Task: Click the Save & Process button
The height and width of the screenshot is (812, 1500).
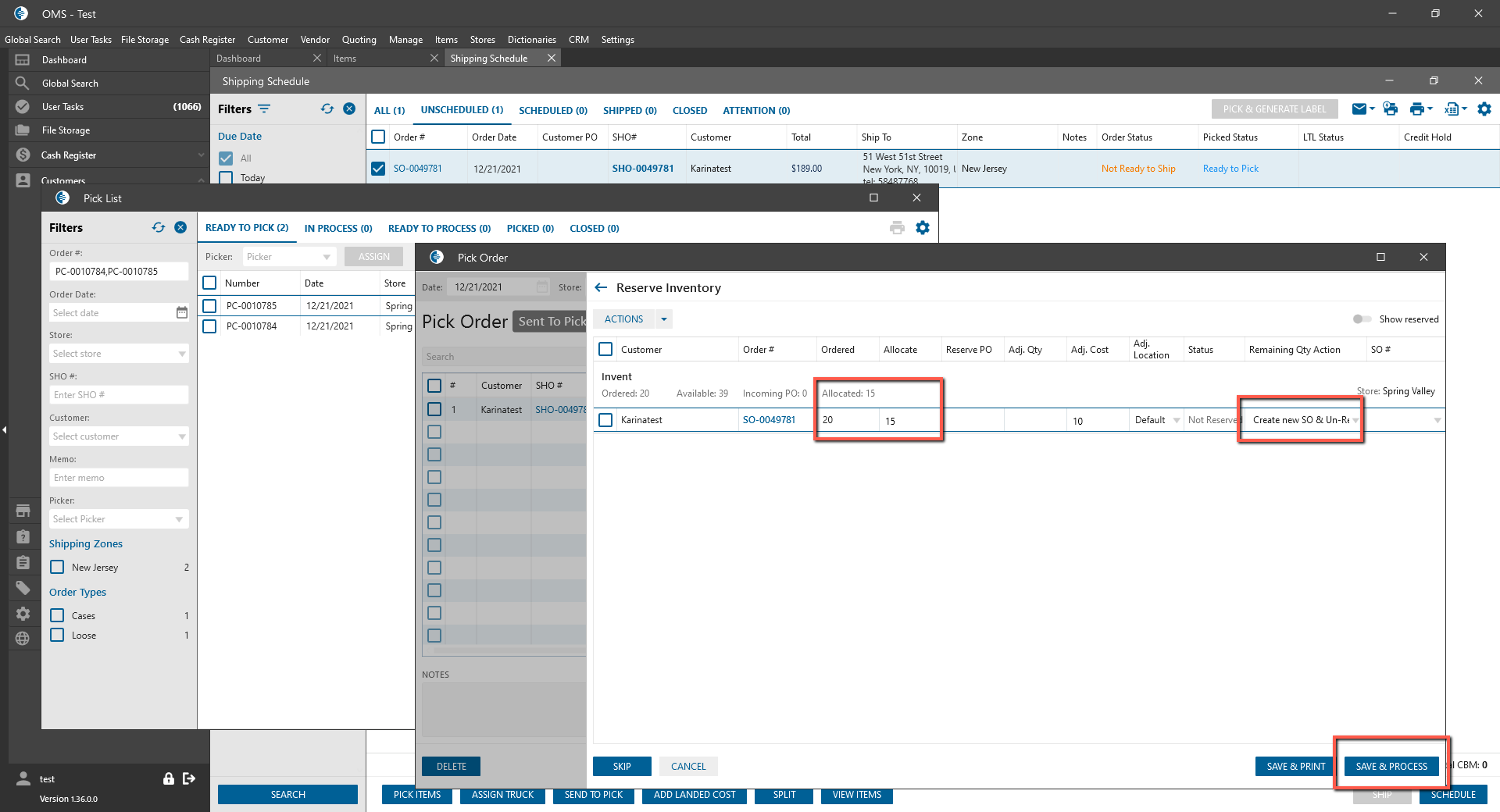Action: coord(1391,766)
